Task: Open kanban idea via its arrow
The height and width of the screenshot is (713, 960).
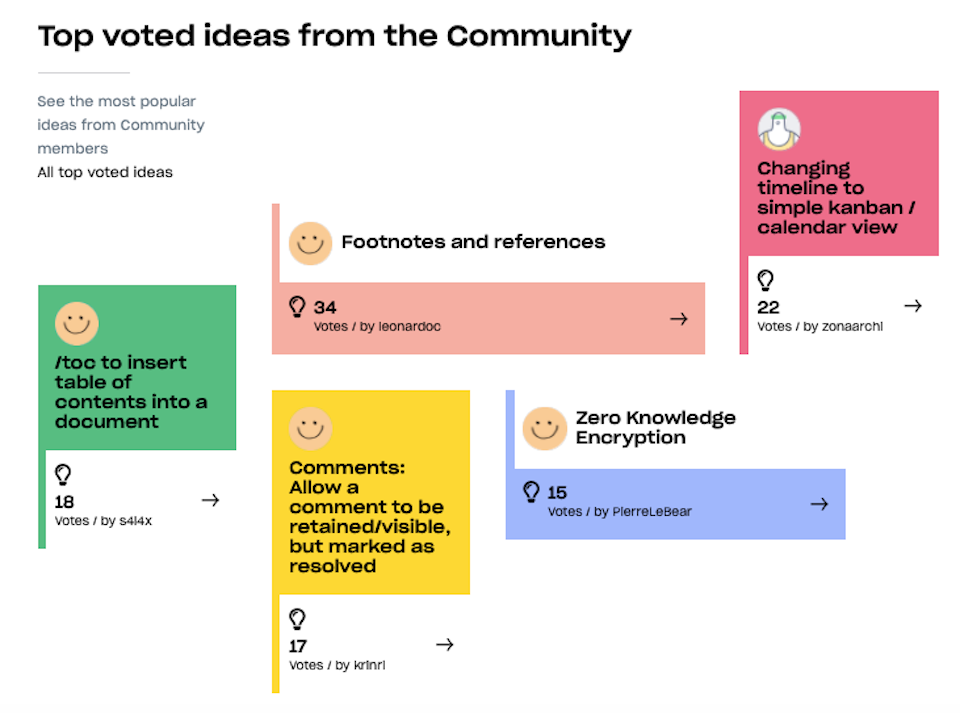Action: (x=912, y=306)
